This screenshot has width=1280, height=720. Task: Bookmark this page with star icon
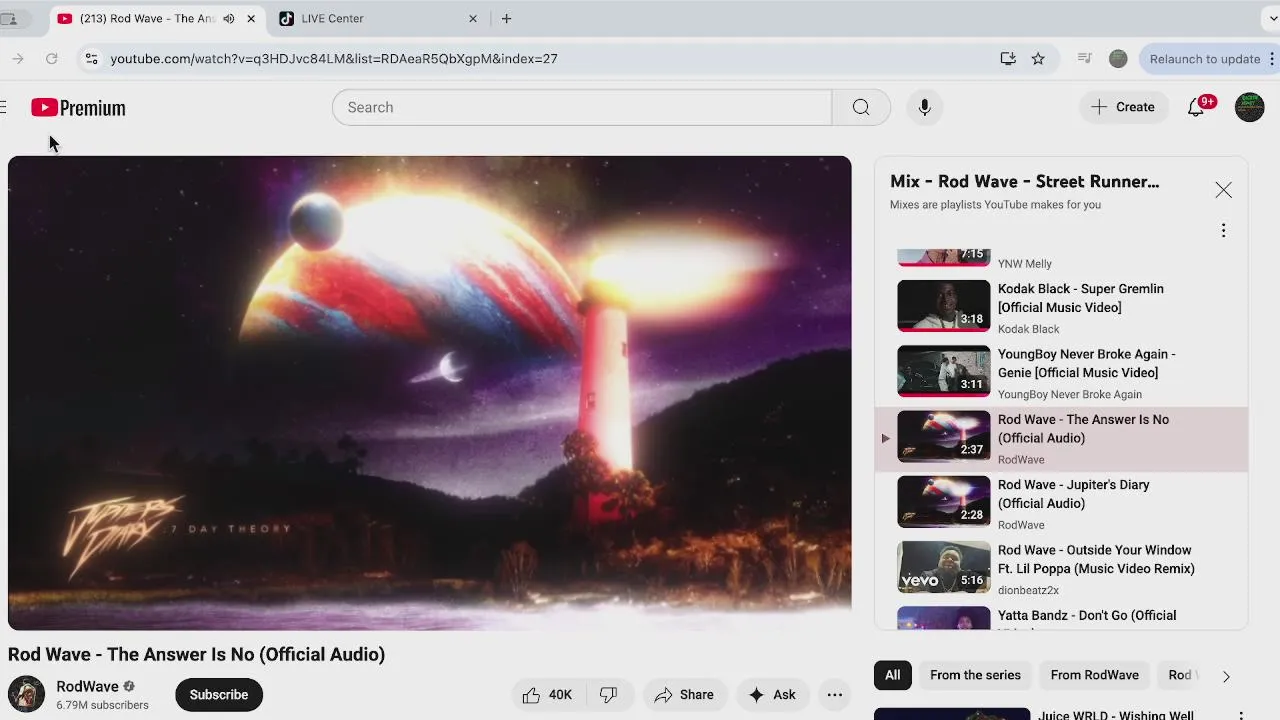pos(1038,59)
